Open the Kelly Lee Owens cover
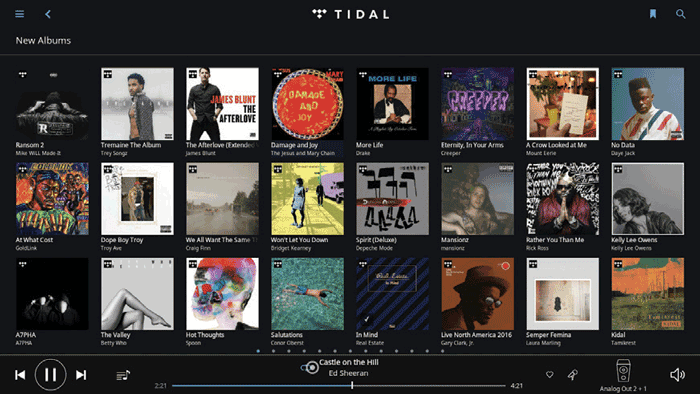This screenshot has height=394, width=700. tap(648, 199)
